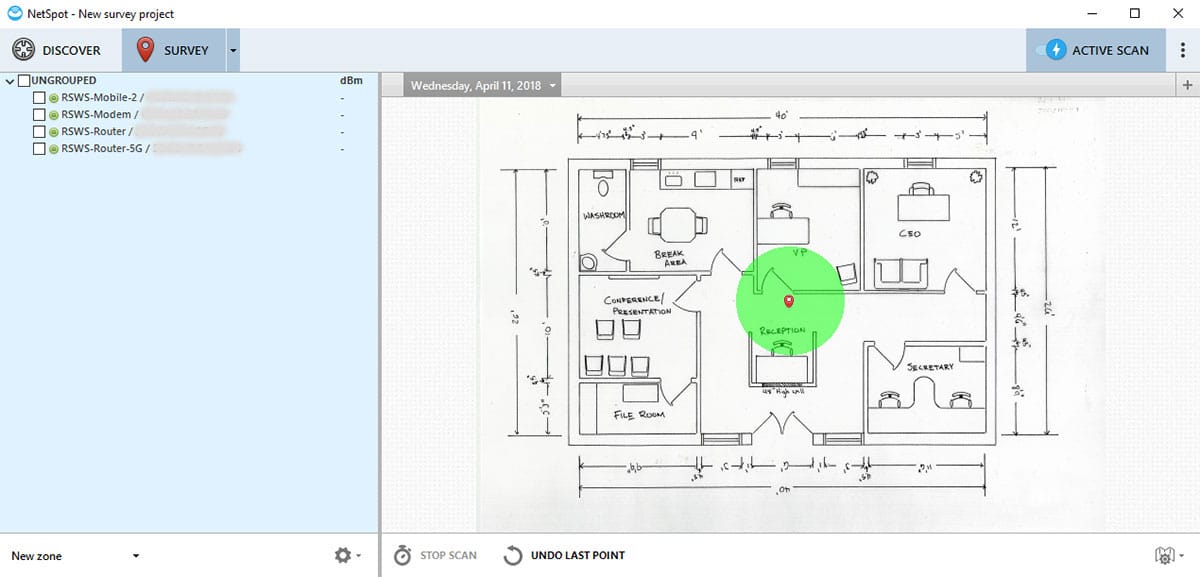1200x577 pixels.
Task: Switch to the Discover tab
Action: [x=60, y=50]
